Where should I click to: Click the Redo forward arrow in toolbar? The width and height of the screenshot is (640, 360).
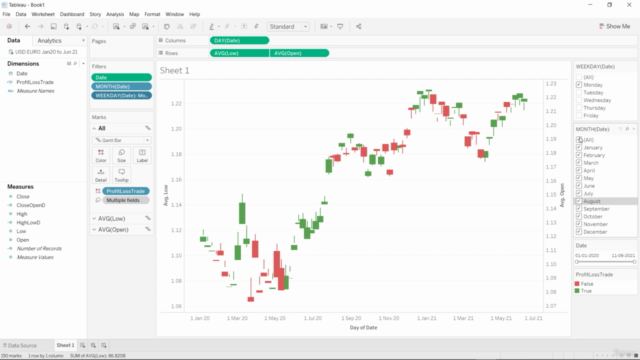click(40, 27)
